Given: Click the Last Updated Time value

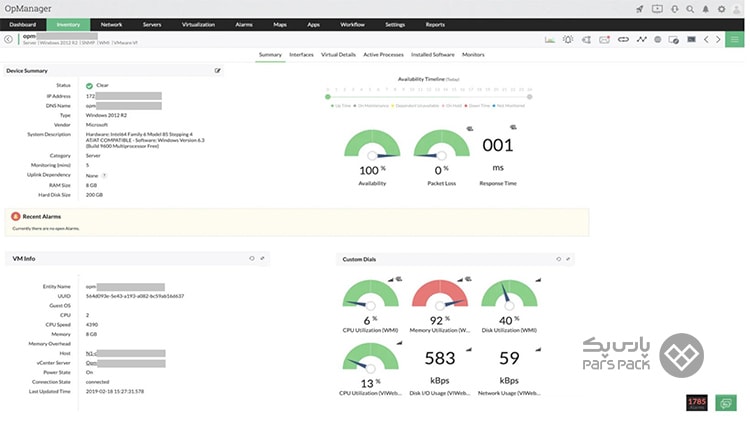Looking at the screenshot, I should (115, 391).
